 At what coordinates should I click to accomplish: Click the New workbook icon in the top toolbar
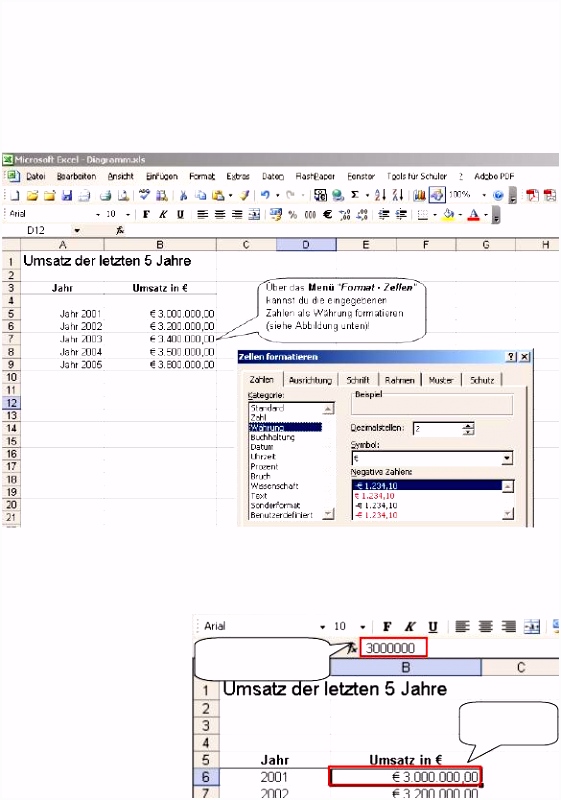pos(14,195)
